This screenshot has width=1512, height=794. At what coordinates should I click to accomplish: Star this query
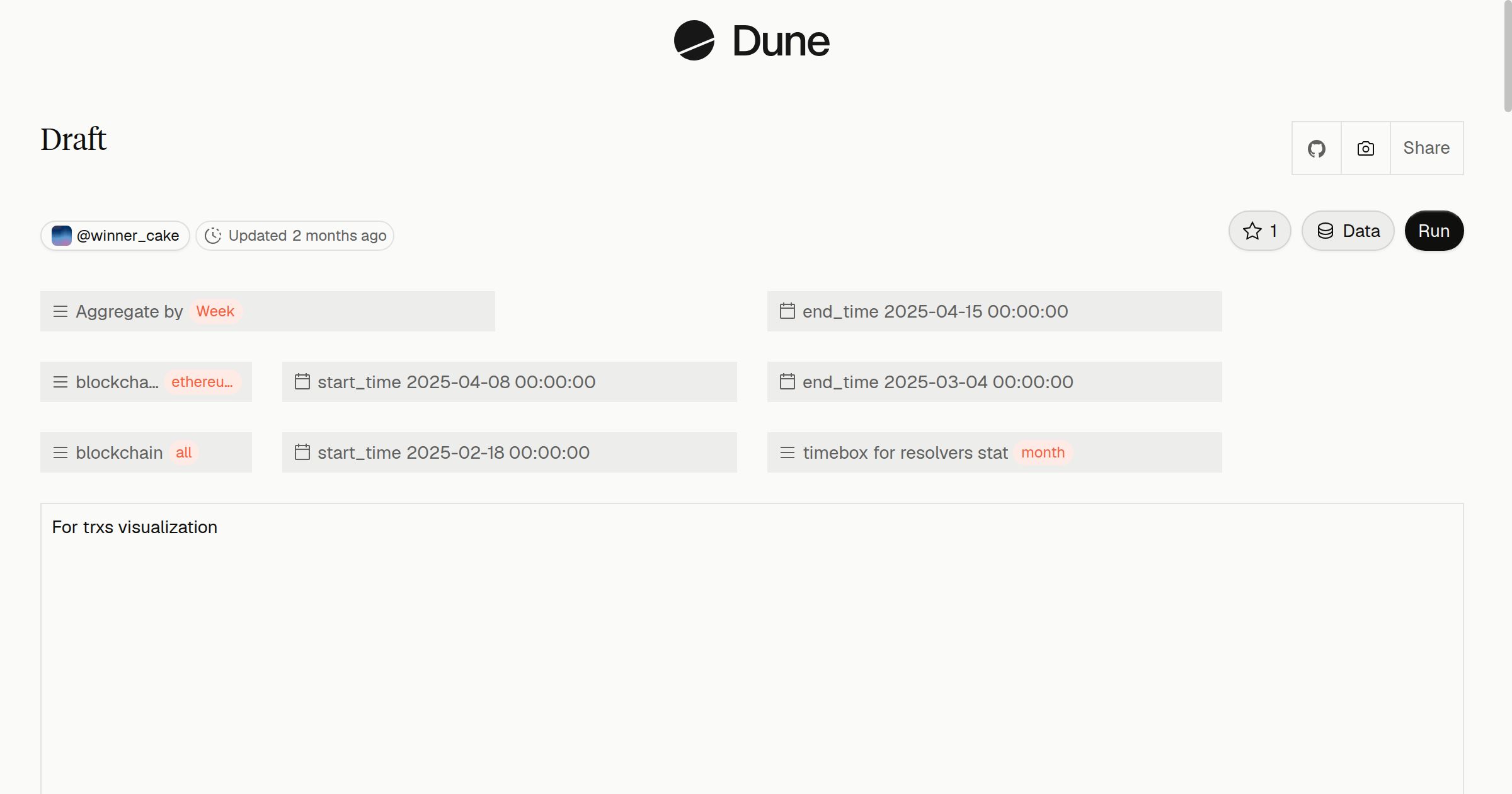click(x=1260, y=231)
